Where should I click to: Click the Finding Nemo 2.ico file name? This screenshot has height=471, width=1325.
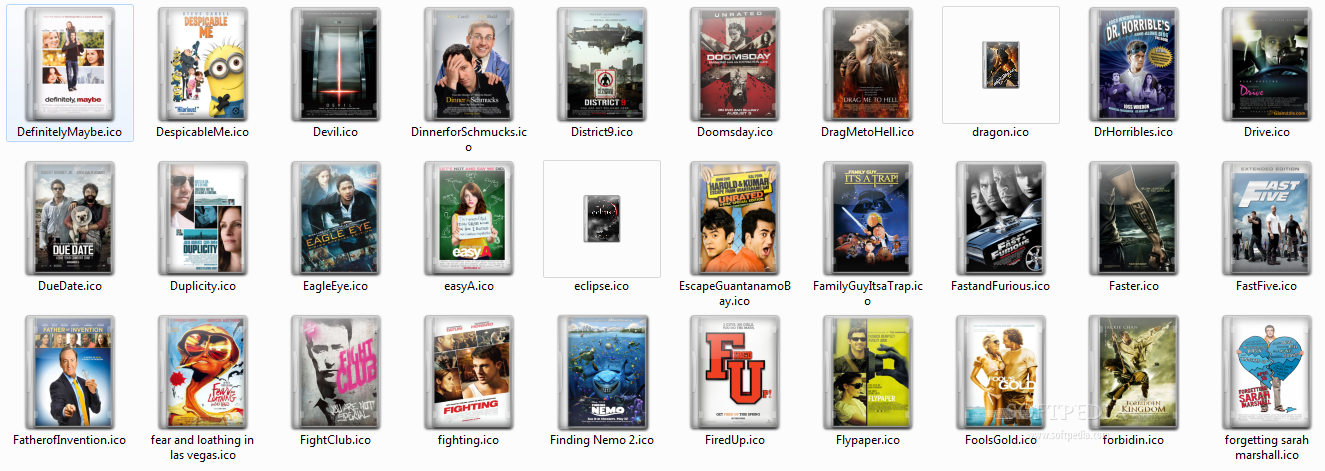click(x=602, y=440)
